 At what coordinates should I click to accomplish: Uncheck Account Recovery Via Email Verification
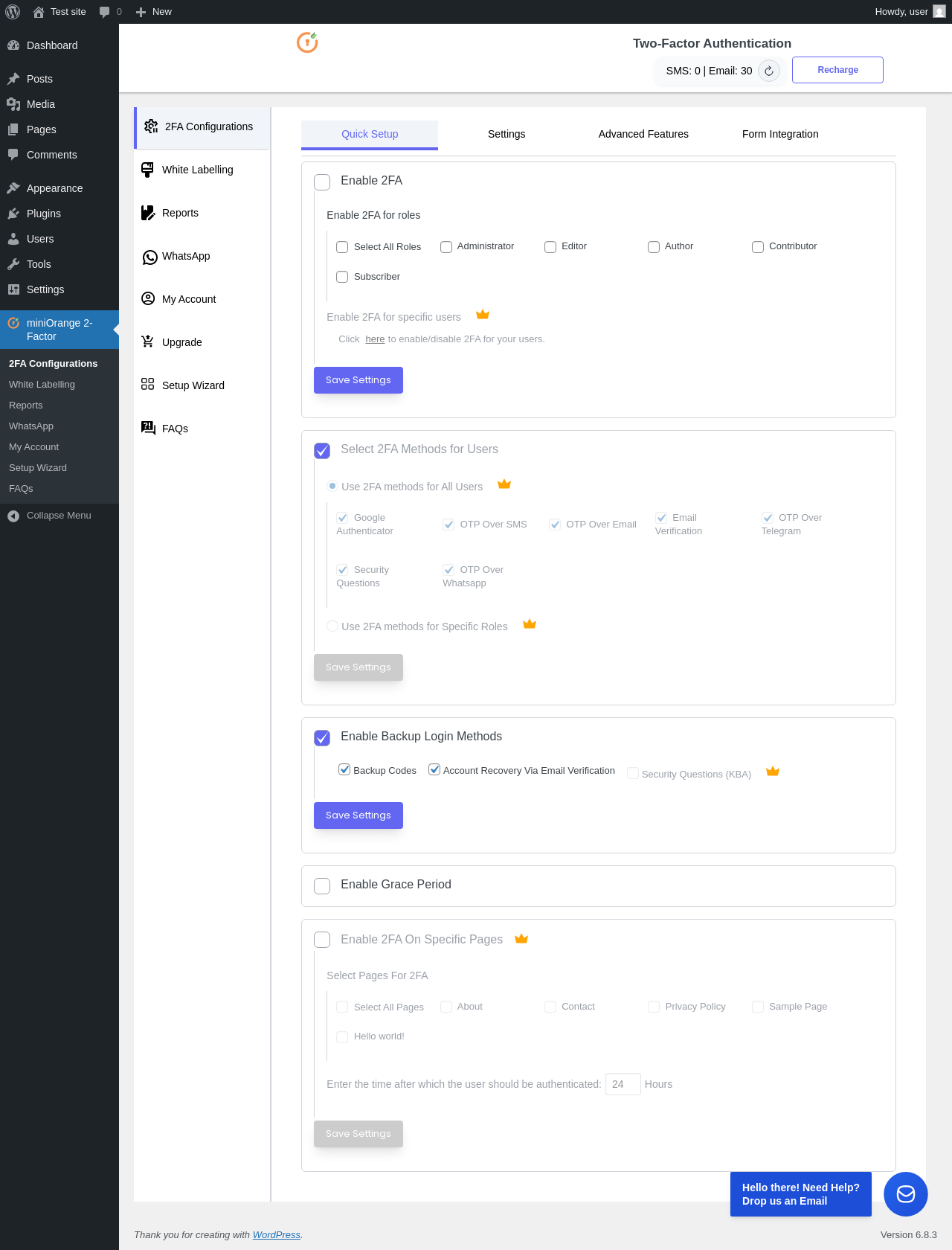pyautogui.click(x=434, y=769)
